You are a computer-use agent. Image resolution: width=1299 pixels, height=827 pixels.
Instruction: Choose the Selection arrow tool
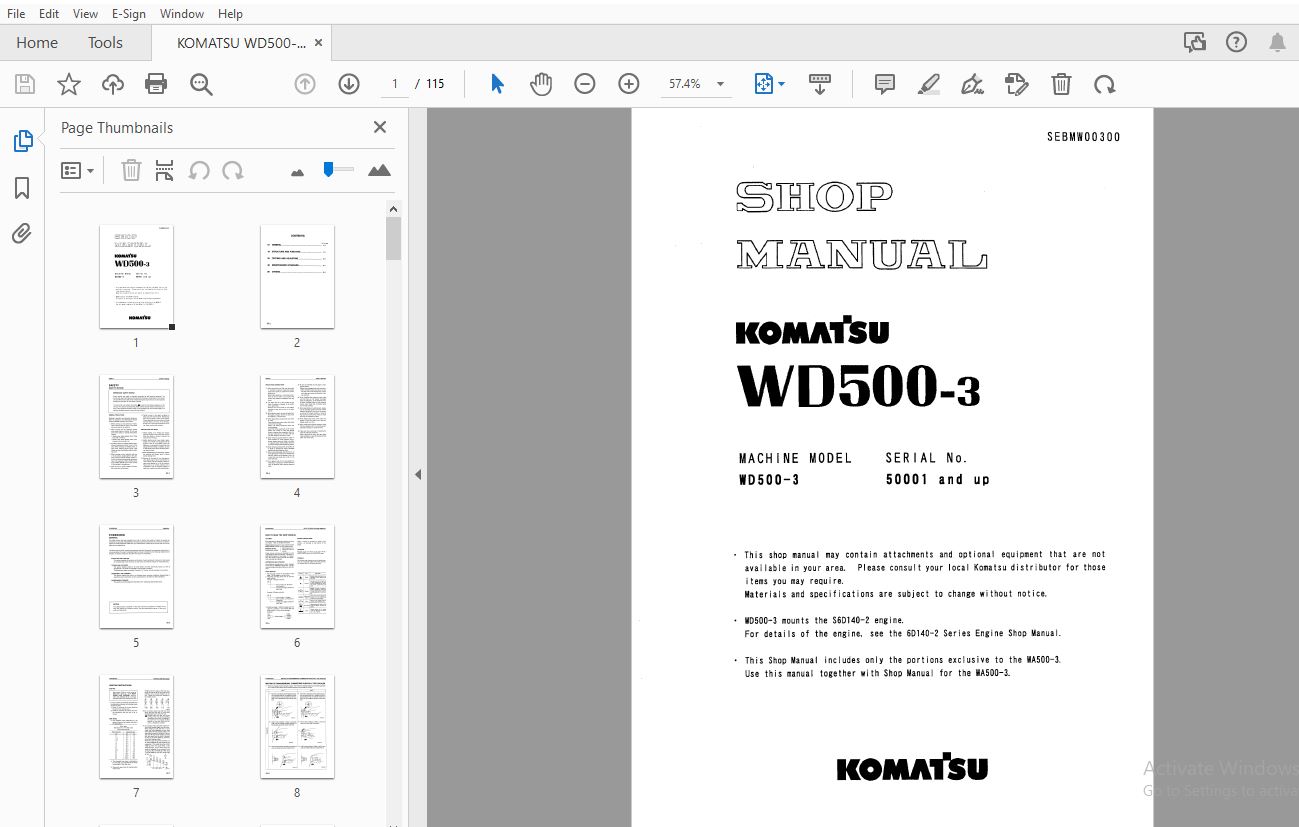click(497, 84)
